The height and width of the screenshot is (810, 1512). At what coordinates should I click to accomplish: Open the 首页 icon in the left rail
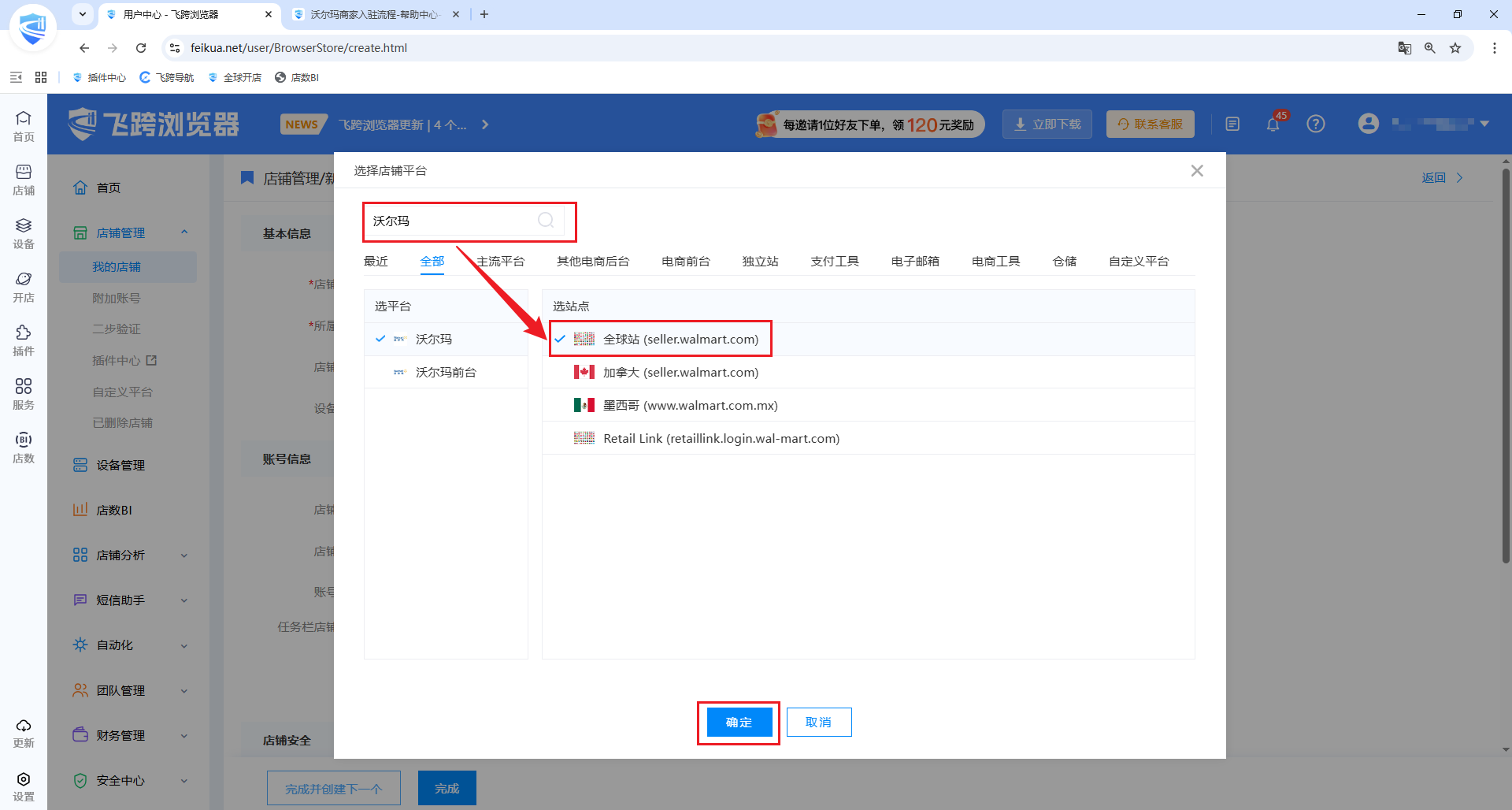24,125
